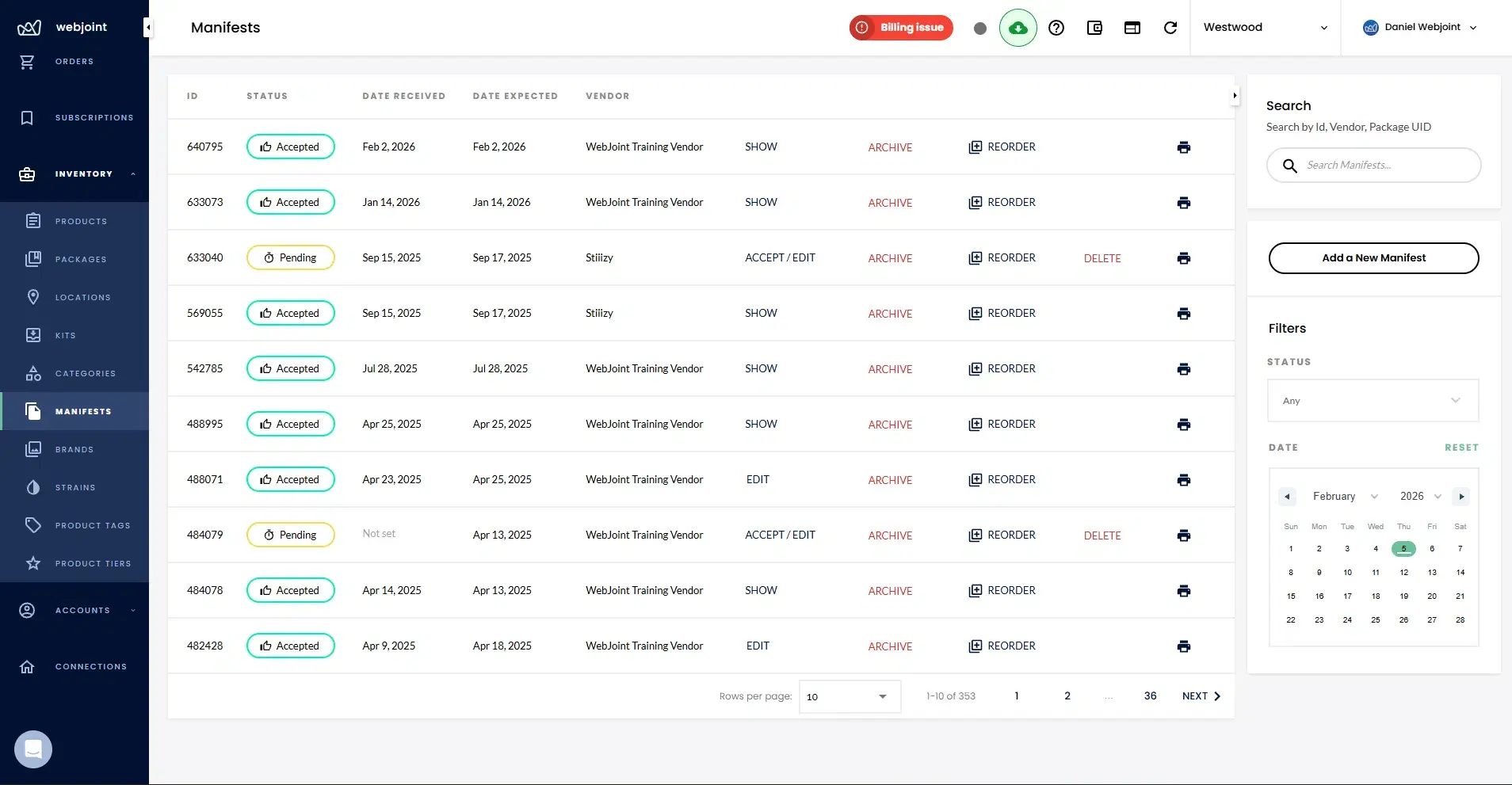Print the manifest 640795
The height and width of the screenshot is (785, 1512).
coord(1182,147)
